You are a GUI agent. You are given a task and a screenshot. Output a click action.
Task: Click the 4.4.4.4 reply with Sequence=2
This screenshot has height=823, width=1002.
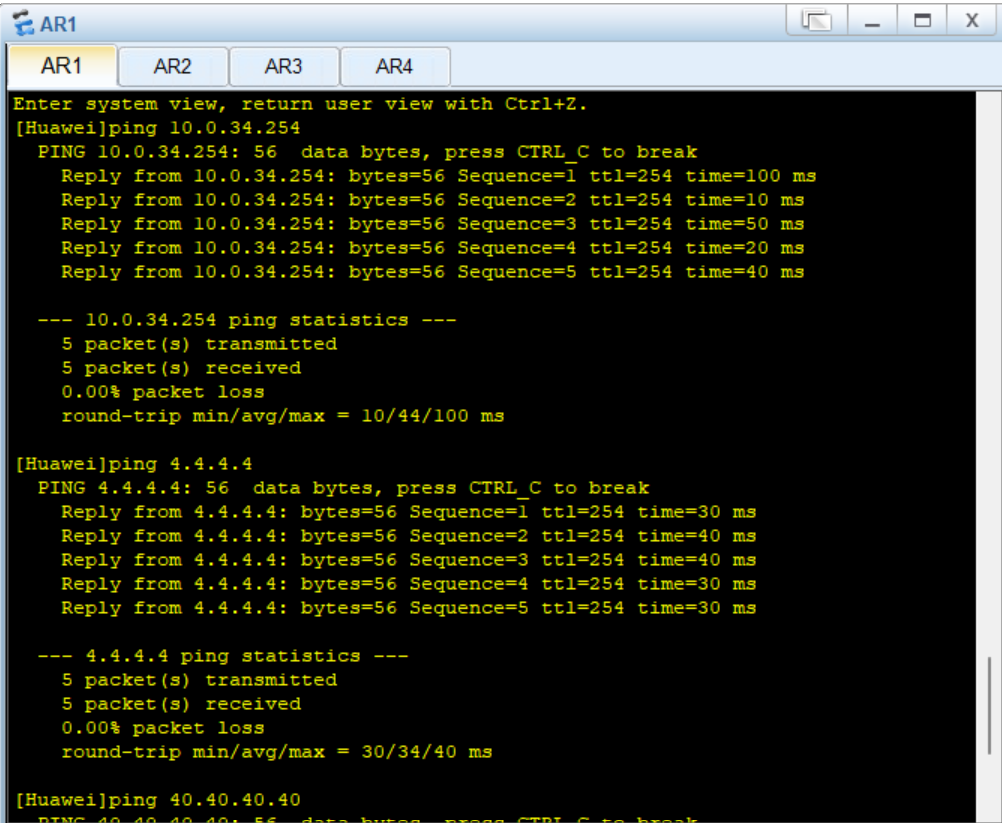click(x=408, y=536)
